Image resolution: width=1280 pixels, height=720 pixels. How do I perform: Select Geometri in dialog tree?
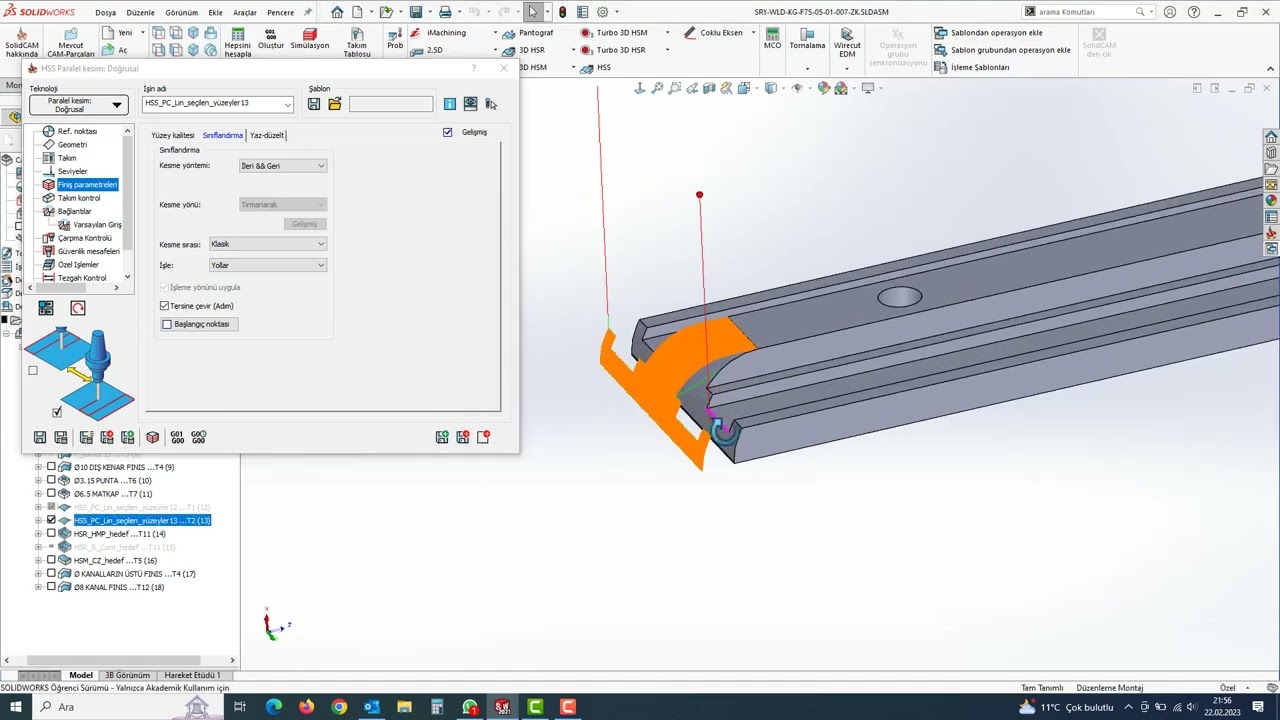72,145
